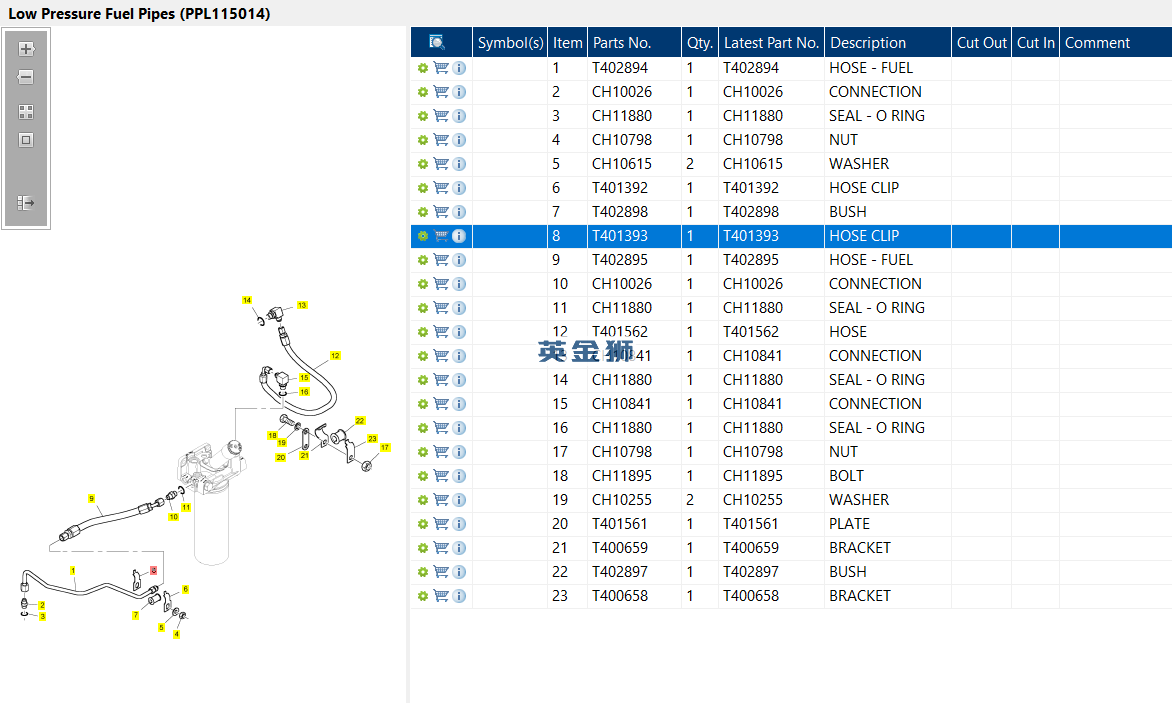This screenshot has height=703, width=1172.
Task: Select the item 12 HOSE row
Action: (791, 332)
